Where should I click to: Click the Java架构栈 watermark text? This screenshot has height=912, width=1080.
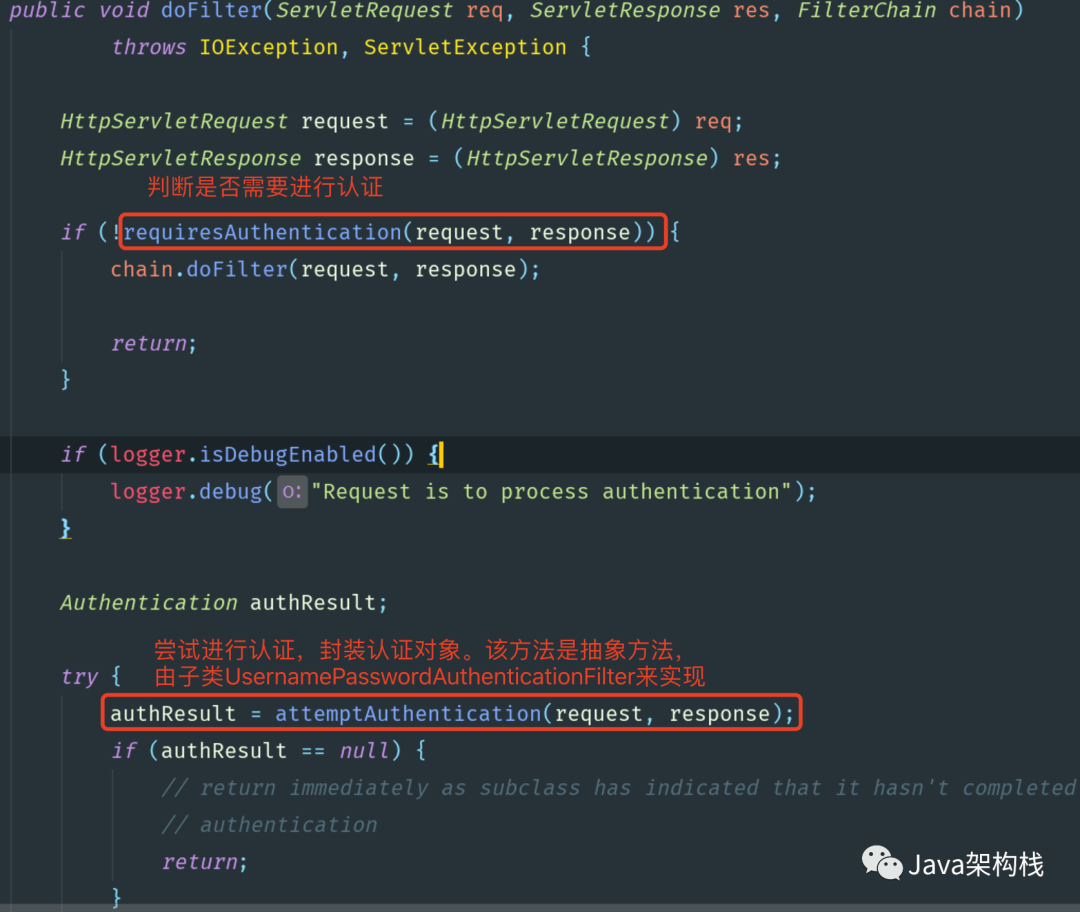(x=976, y=864)
